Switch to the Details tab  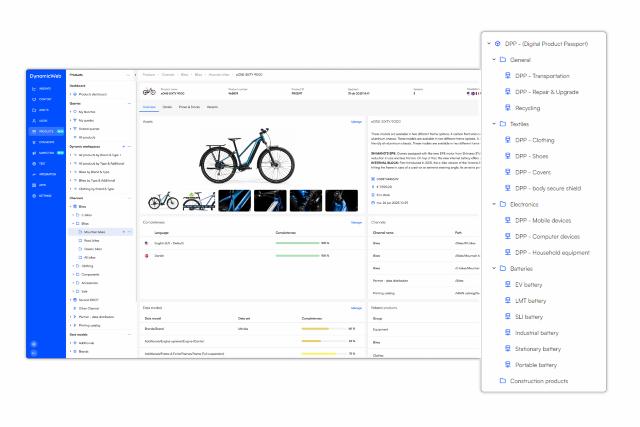click(x=167, y=106)
